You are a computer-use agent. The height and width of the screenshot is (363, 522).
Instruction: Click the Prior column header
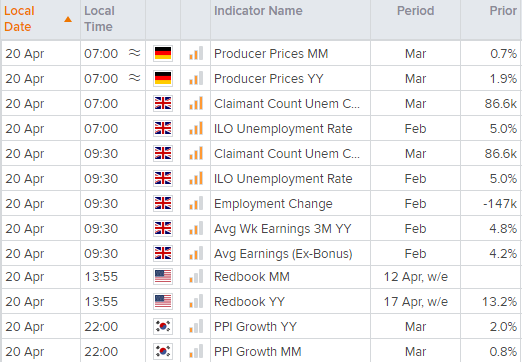point(503,11)
